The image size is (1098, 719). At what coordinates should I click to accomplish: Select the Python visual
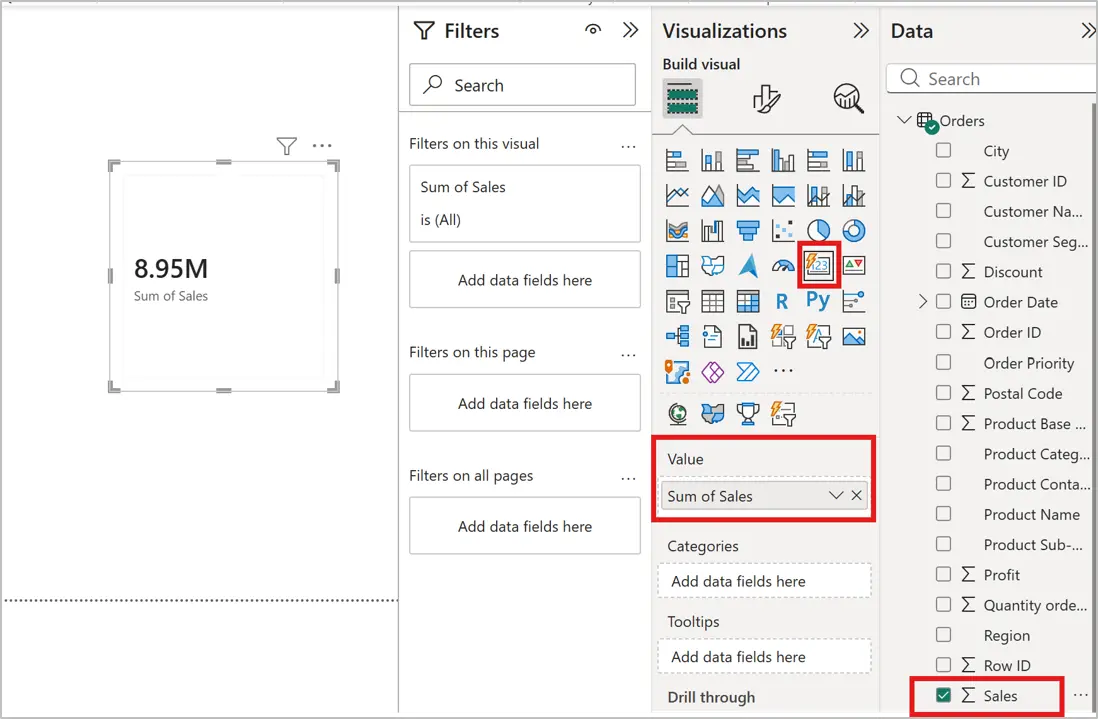pyautogui.click(x=818, y=300)
